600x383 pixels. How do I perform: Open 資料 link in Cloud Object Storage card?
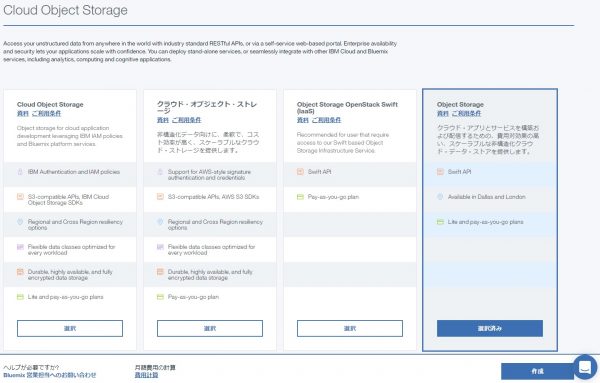point(23,113)
